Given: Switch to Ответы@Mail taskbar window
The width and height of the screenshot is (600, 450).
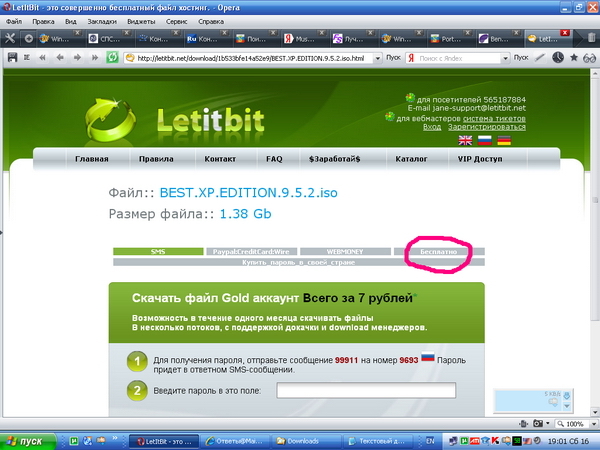Looking at the screenshot, I should point(235,441).
